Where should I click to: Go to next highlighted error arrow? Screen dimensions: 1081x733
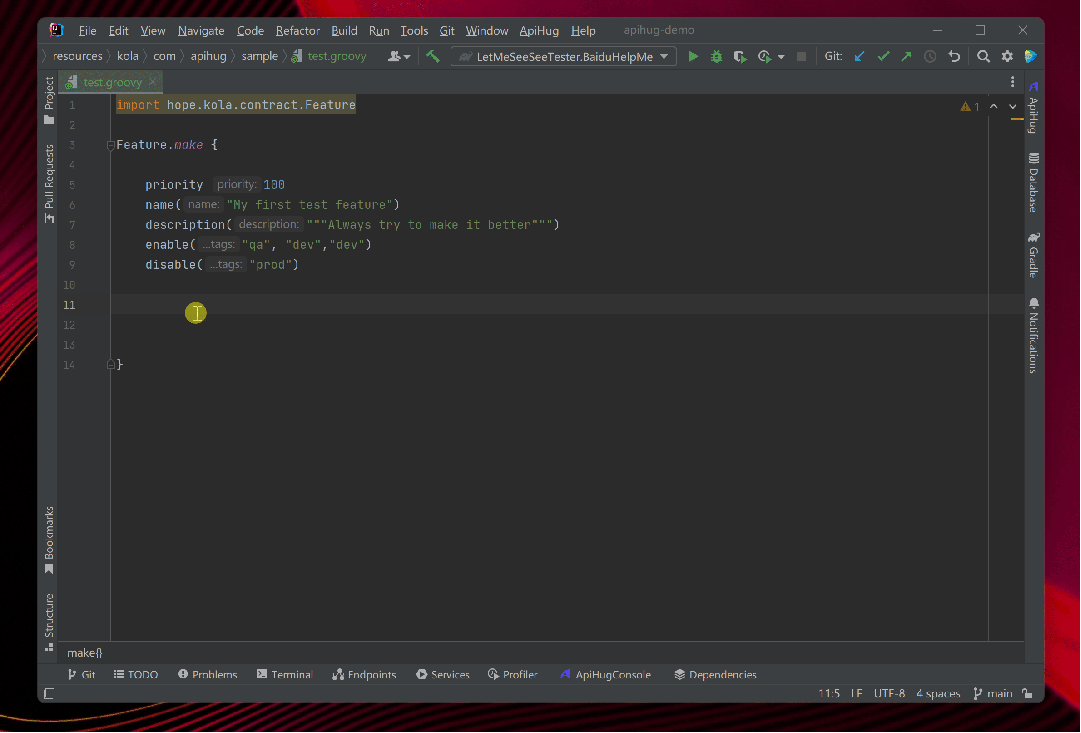(1013, 106)
